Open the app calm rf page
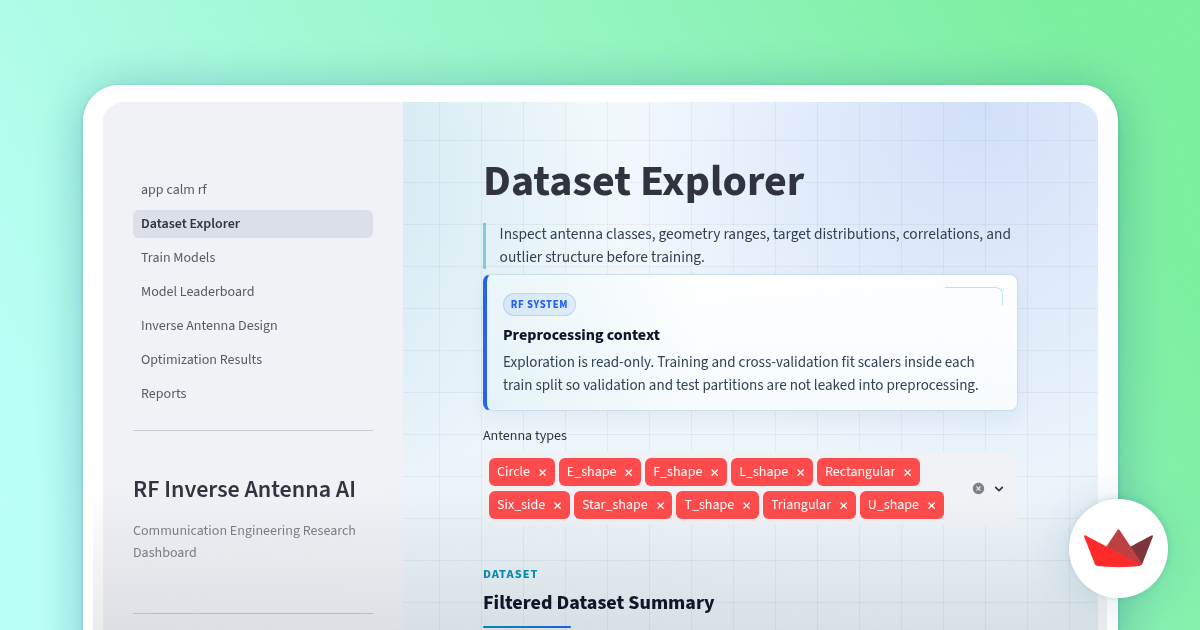The width and height of the screenshot is (1200, 630). tap(252, 190)
